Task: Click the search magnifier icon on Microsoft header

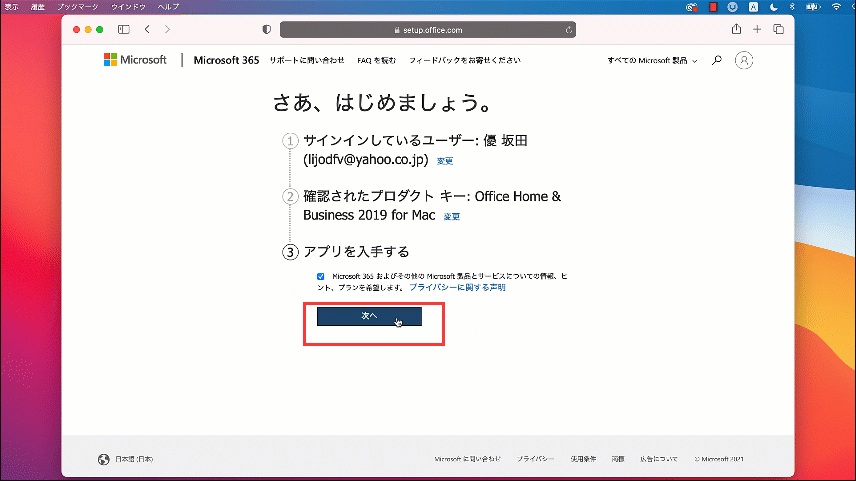Action: coord(716,60)
